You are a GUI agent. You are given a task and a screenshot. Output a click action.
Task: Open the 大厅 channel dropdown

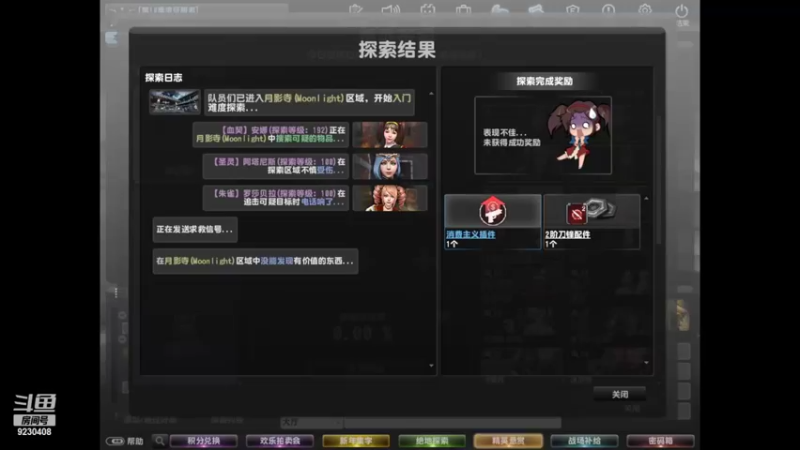click(311, 422)
